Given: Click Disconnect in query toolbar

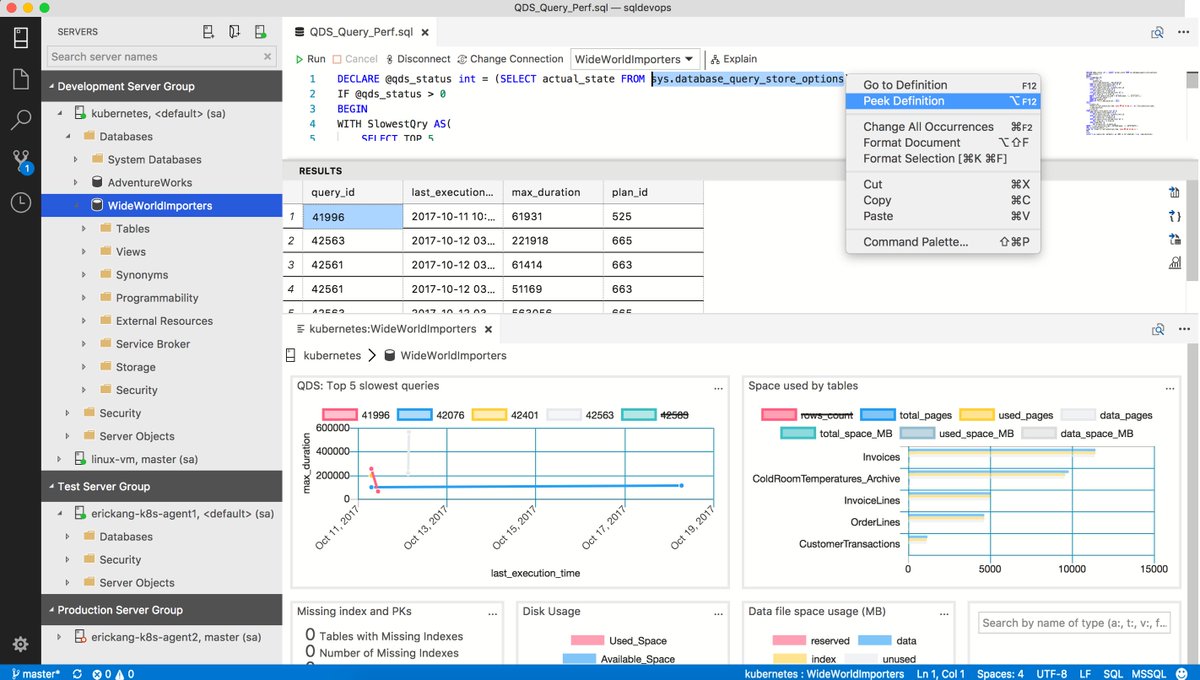Looking at the screenshot, I should click(x=417, y=59).
